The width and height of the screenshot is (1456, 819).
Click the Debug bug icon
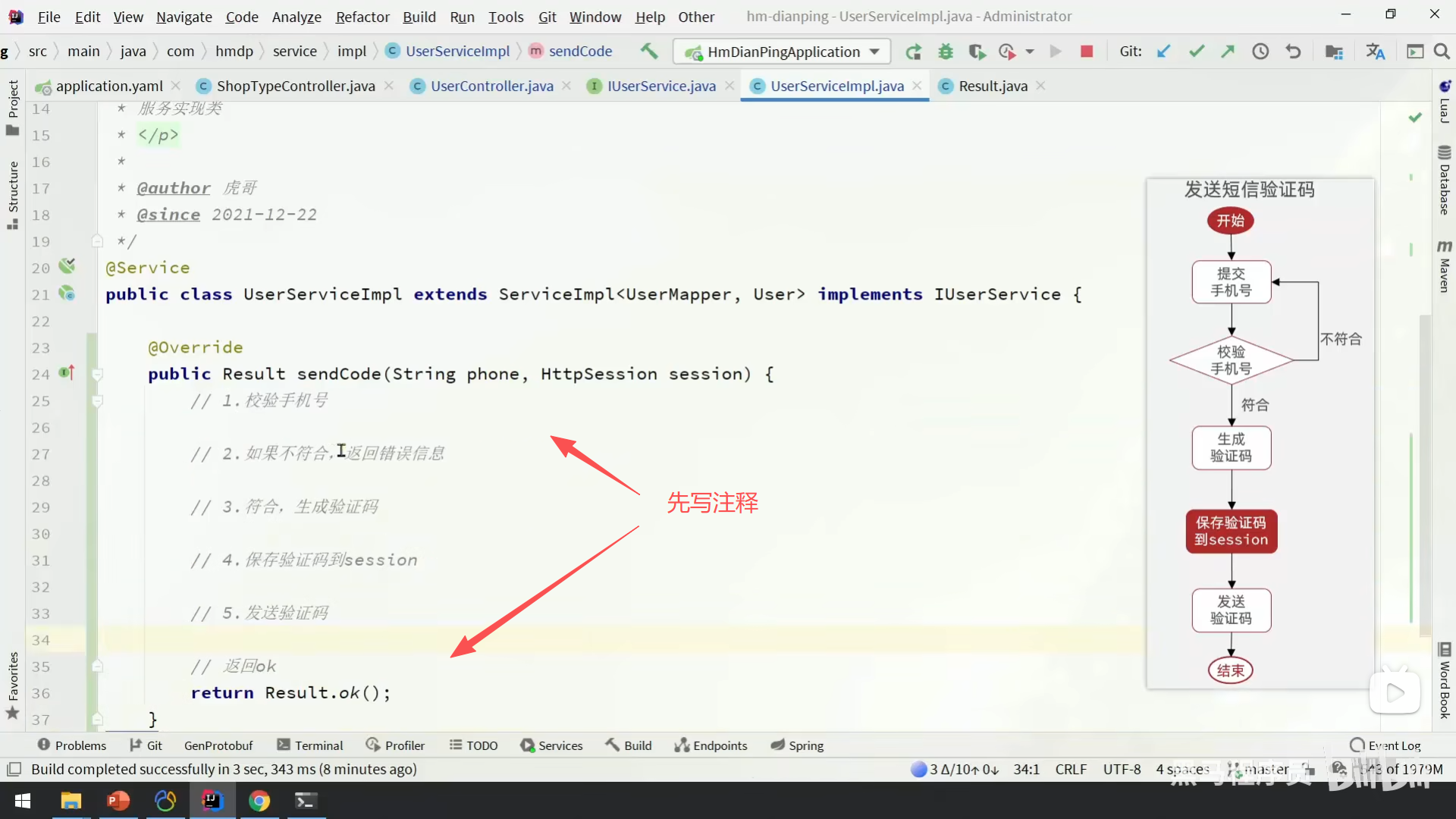(945, 52)
